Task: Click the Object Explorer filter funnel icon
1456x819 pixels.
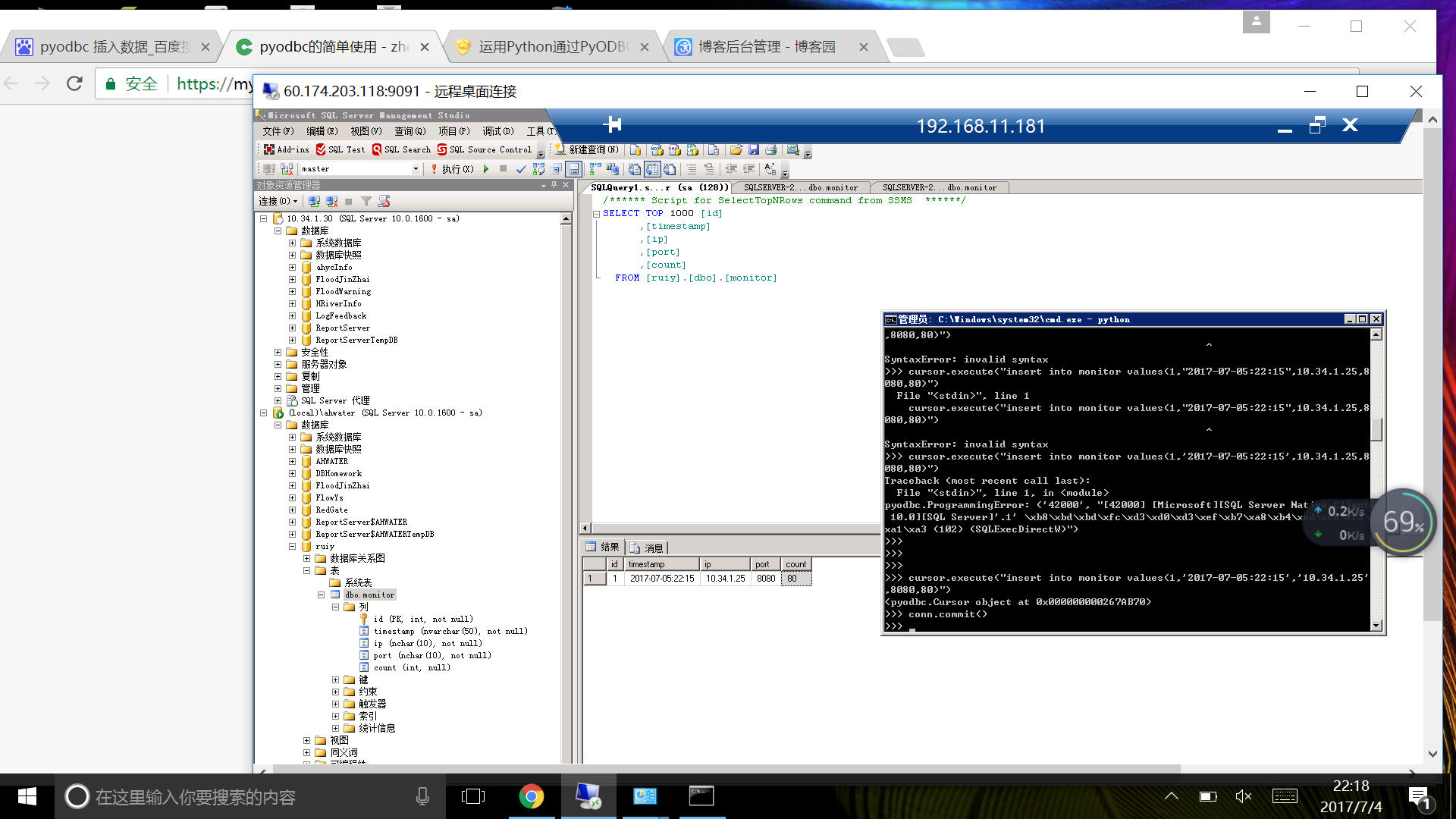Action: [x=366, y=201]
